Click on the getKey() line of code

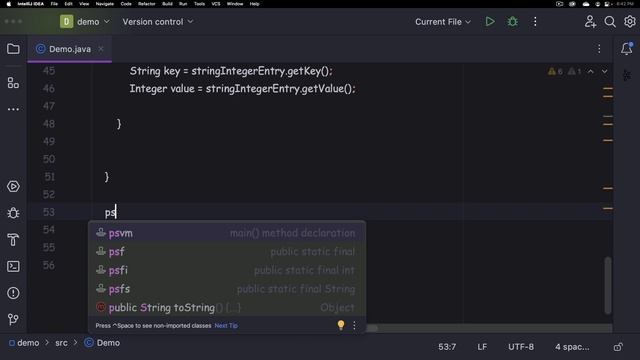coord(231,71)
